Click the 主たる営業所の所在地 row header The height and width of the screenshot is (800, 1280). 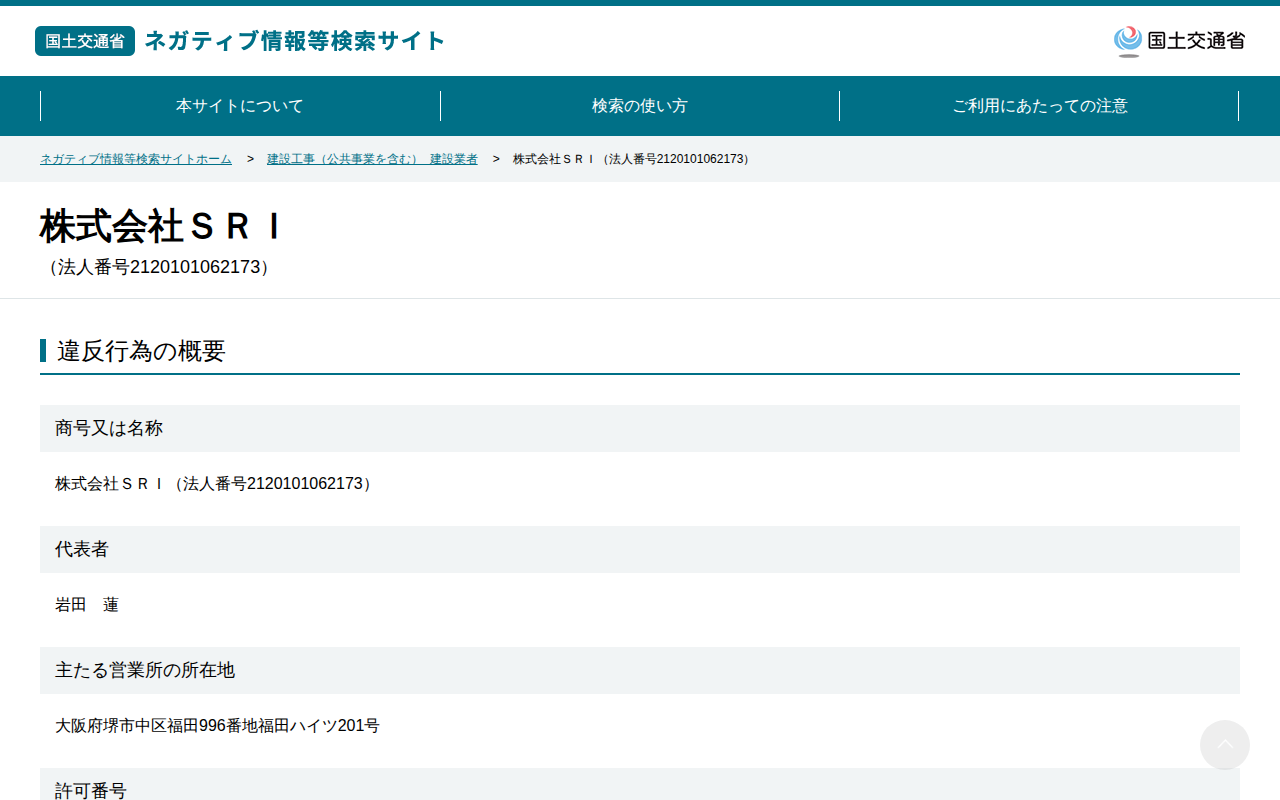tap(640, 670)
